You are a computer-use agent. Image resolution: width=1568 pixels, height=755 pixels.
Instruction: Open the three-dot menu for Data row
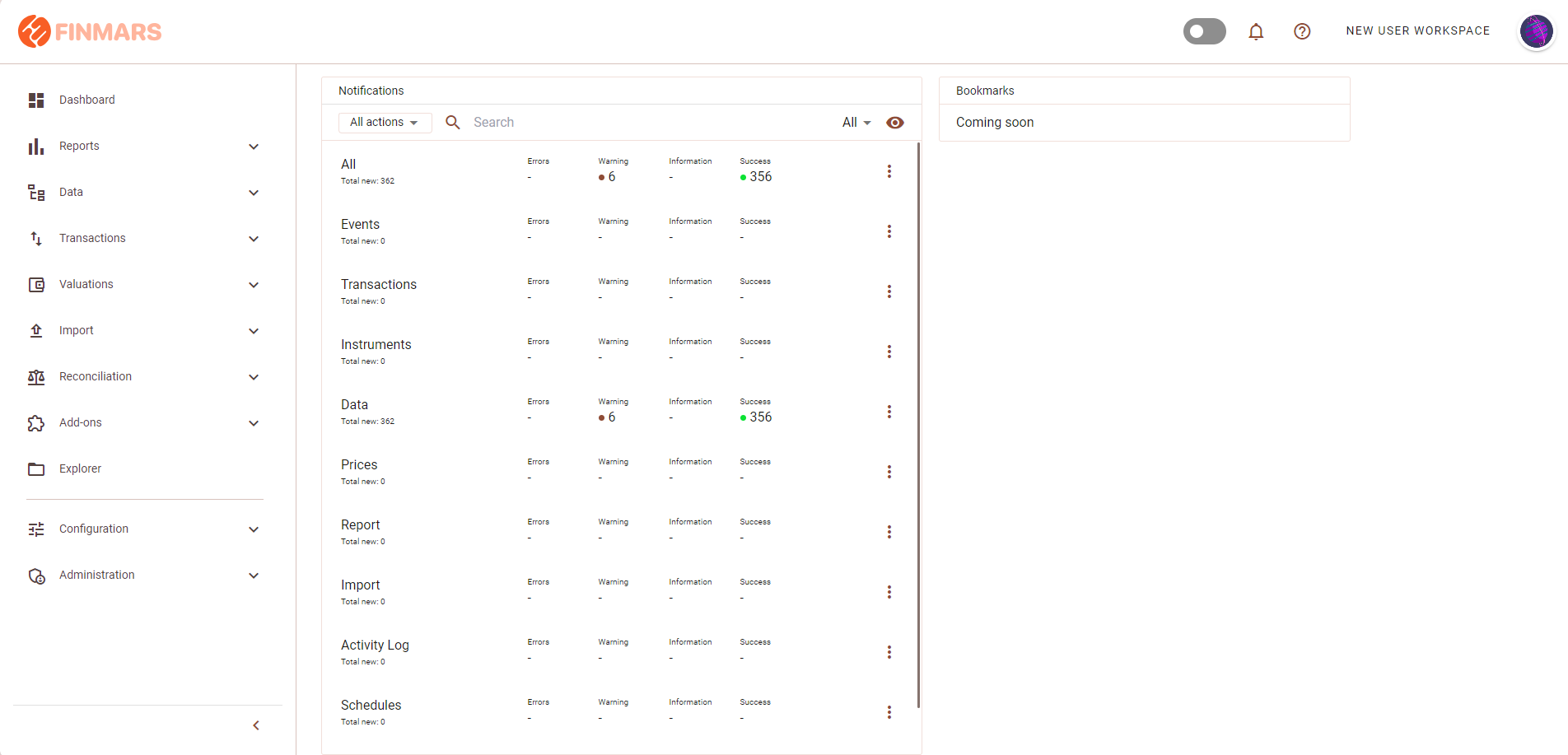(889, 412)
